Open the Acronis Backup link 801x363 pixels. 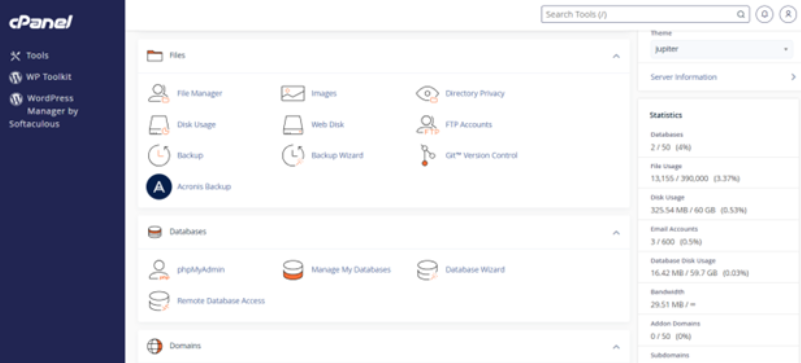(x=204, y=187)
